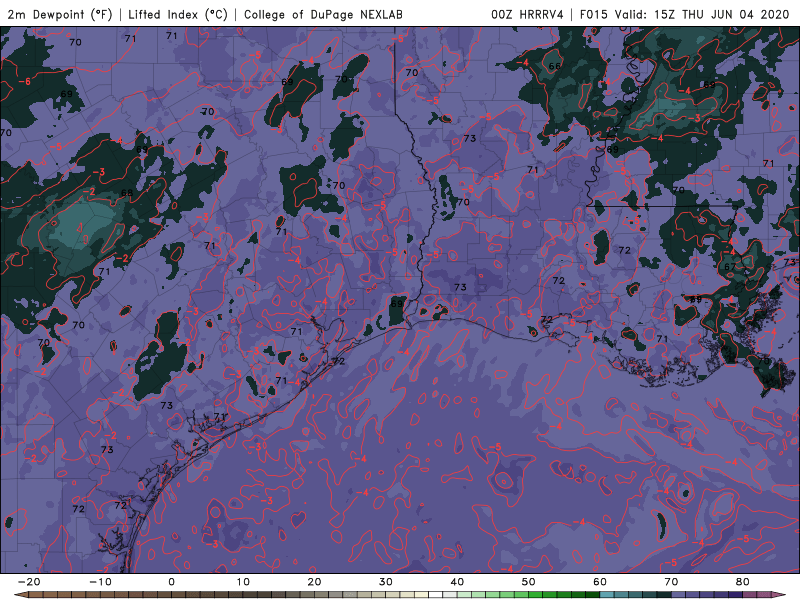Click the "Lifted Index (°C)" title text

click(x=178, y=14)
